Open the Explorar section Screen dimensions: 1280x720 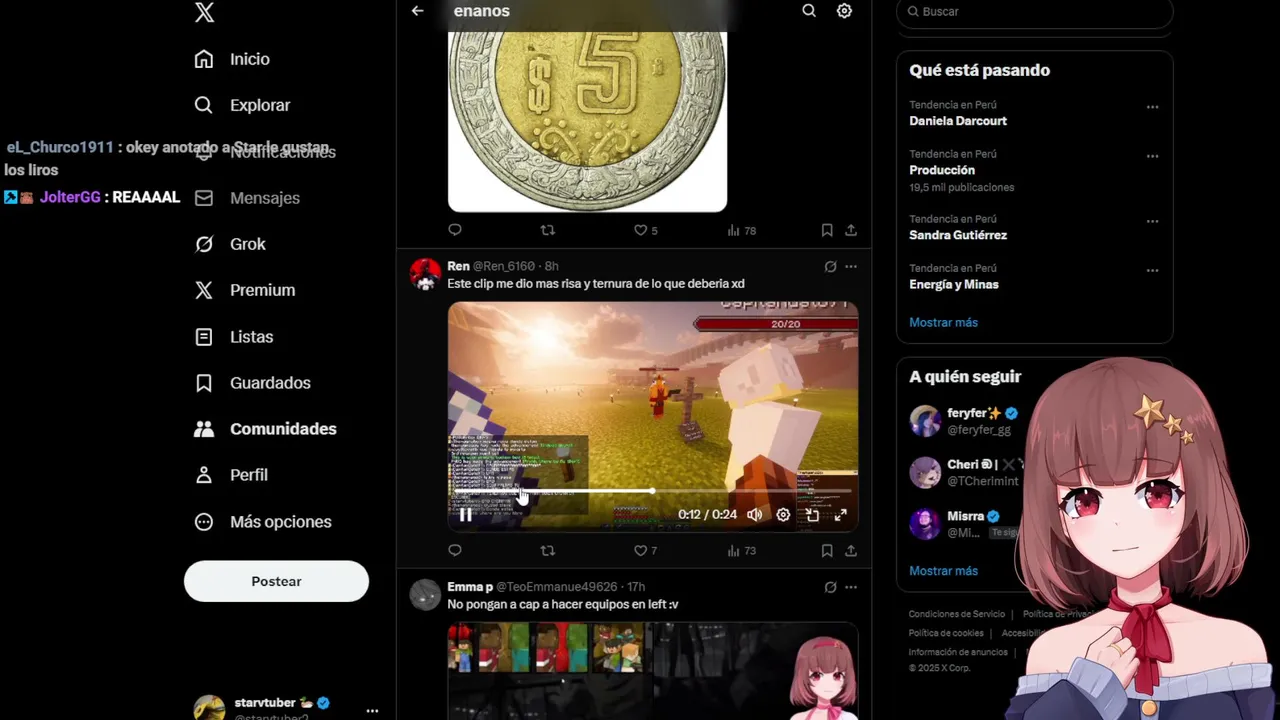point(242,105)
